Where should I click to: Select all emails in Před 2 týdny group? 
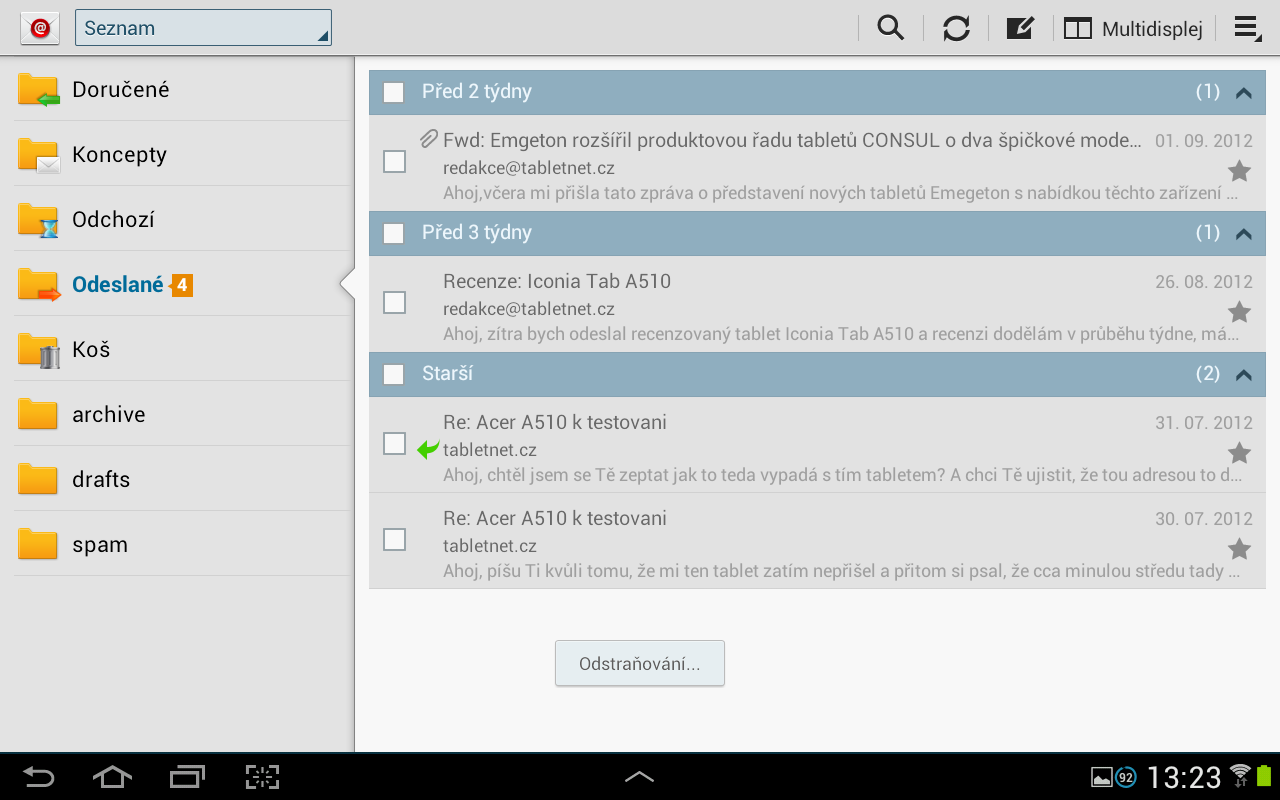pyautogui.click(x=394, y=92)
